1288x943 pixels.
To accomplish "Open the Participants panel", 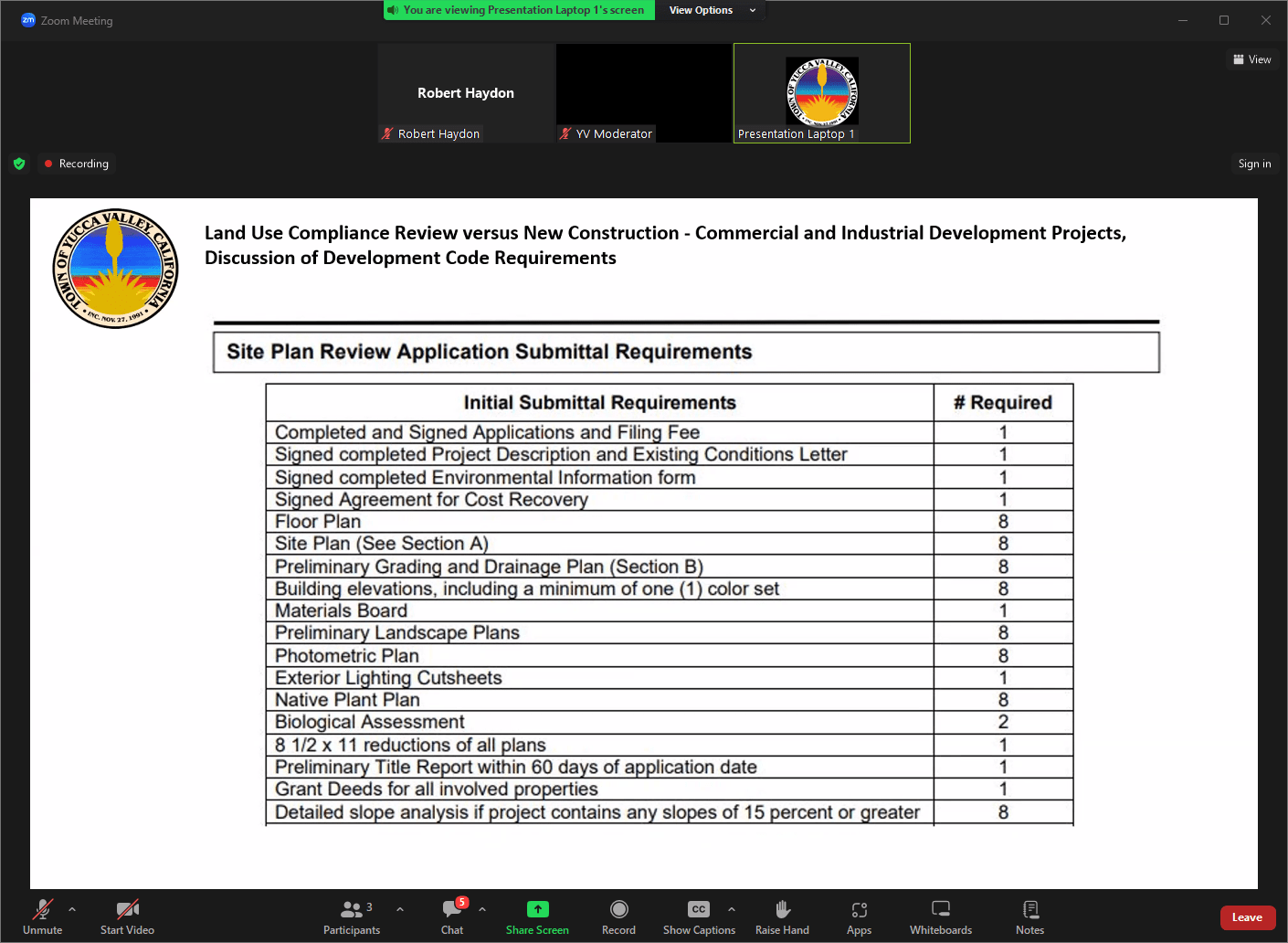I will 352,917.
